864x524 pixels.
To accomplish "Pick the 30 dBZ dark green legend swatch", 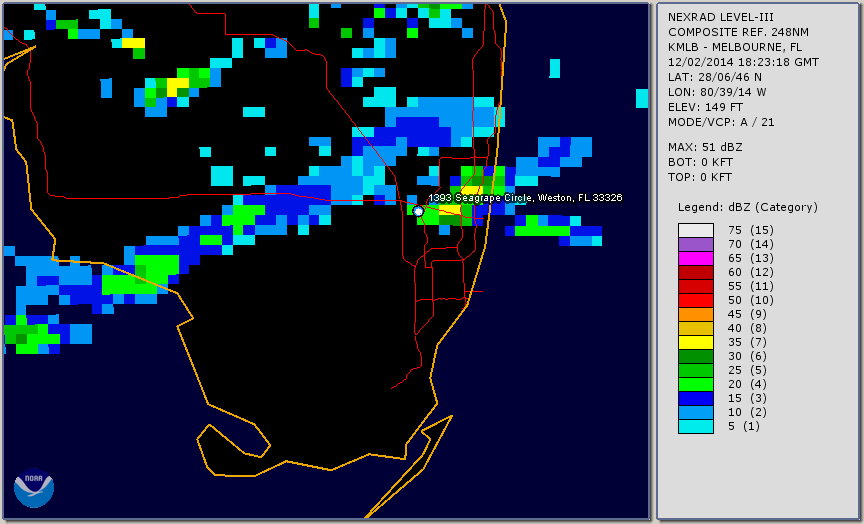I will coord(696,356).
